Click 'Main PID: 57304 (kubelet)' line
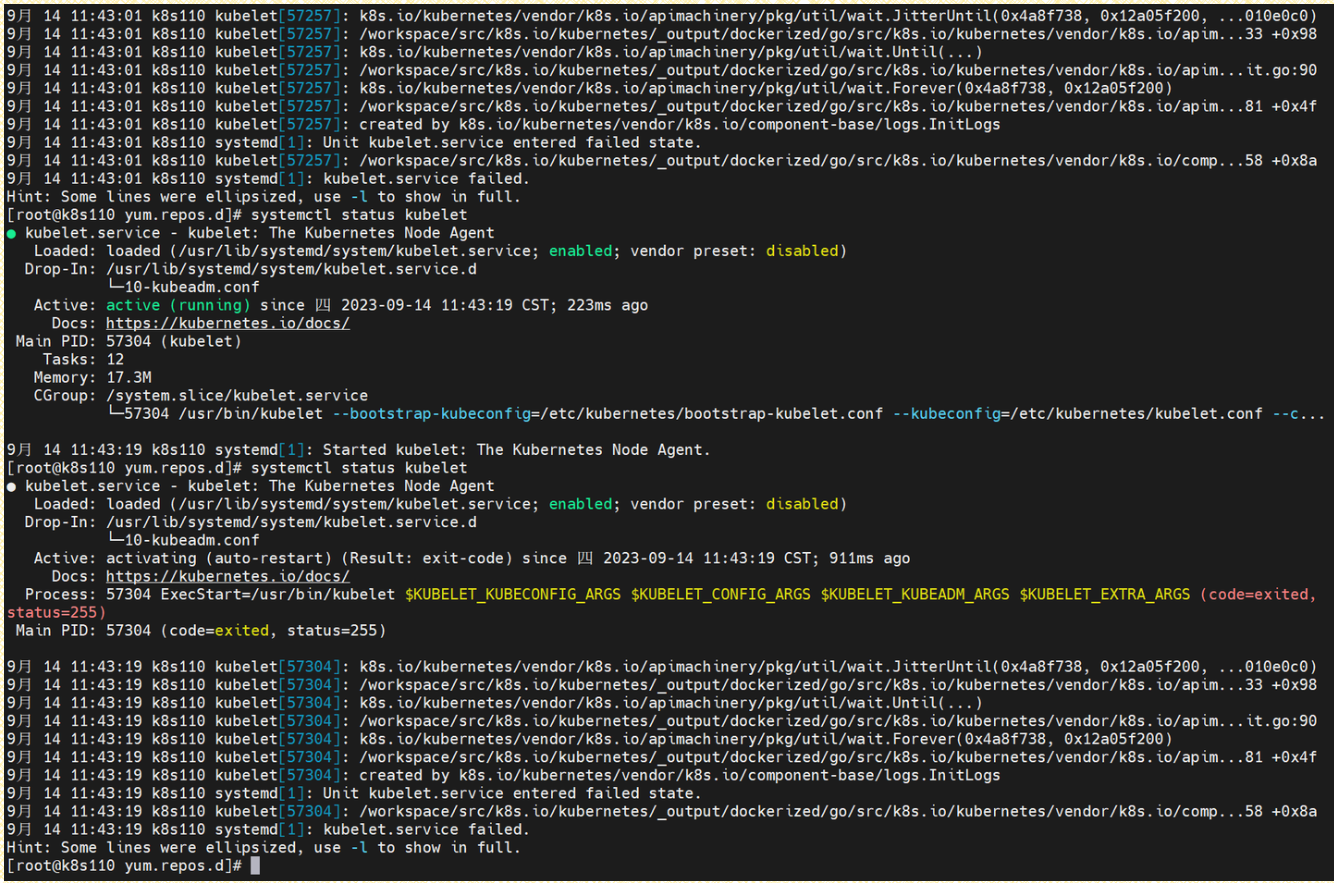 tap(129, 341)
